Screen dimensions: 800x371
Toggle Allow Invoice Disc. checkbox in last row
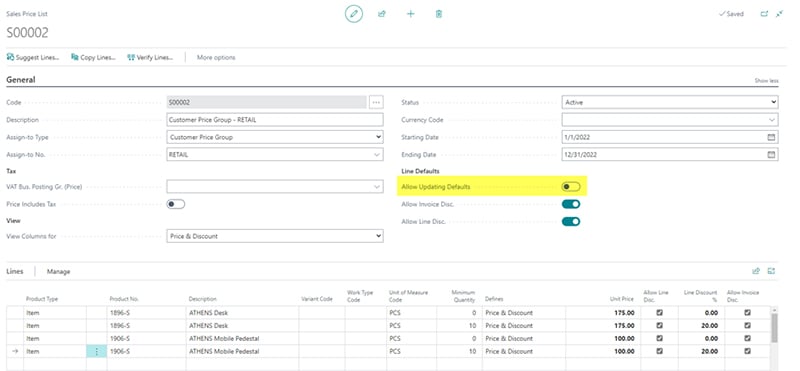click(747, 351)
